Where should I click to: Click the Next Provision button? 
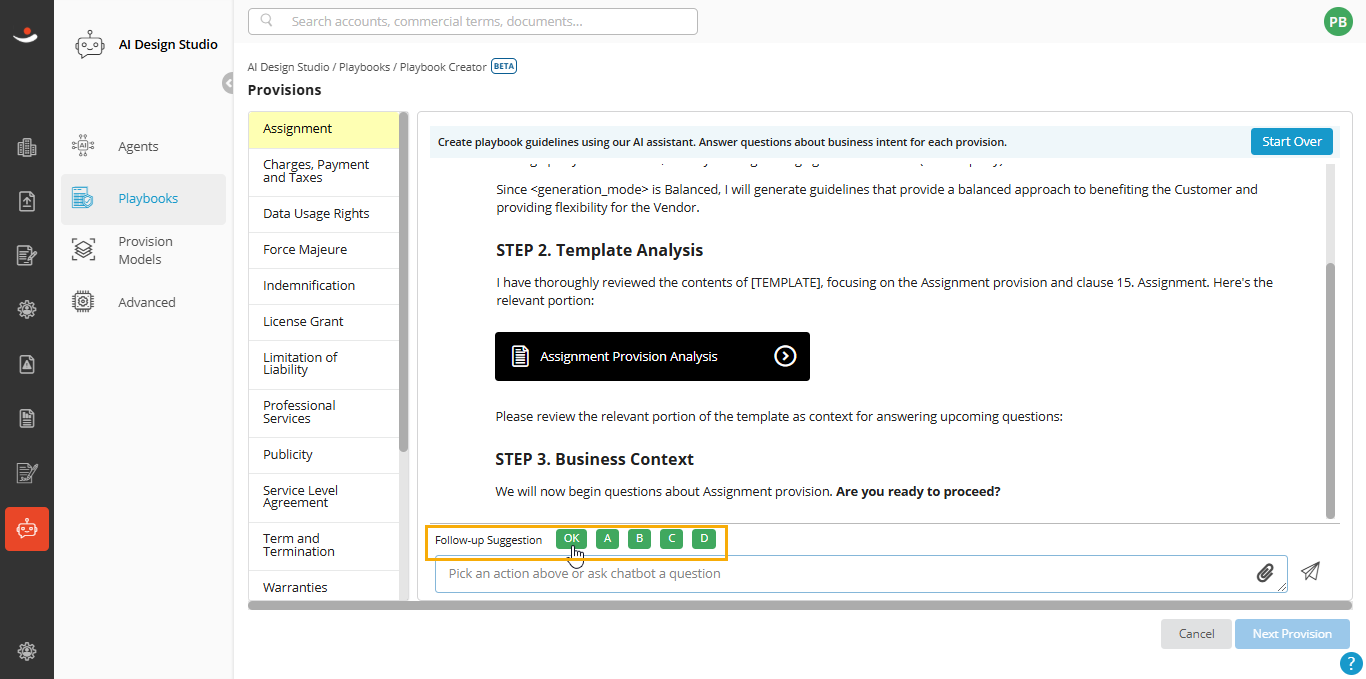click(x=1292, y=633)
